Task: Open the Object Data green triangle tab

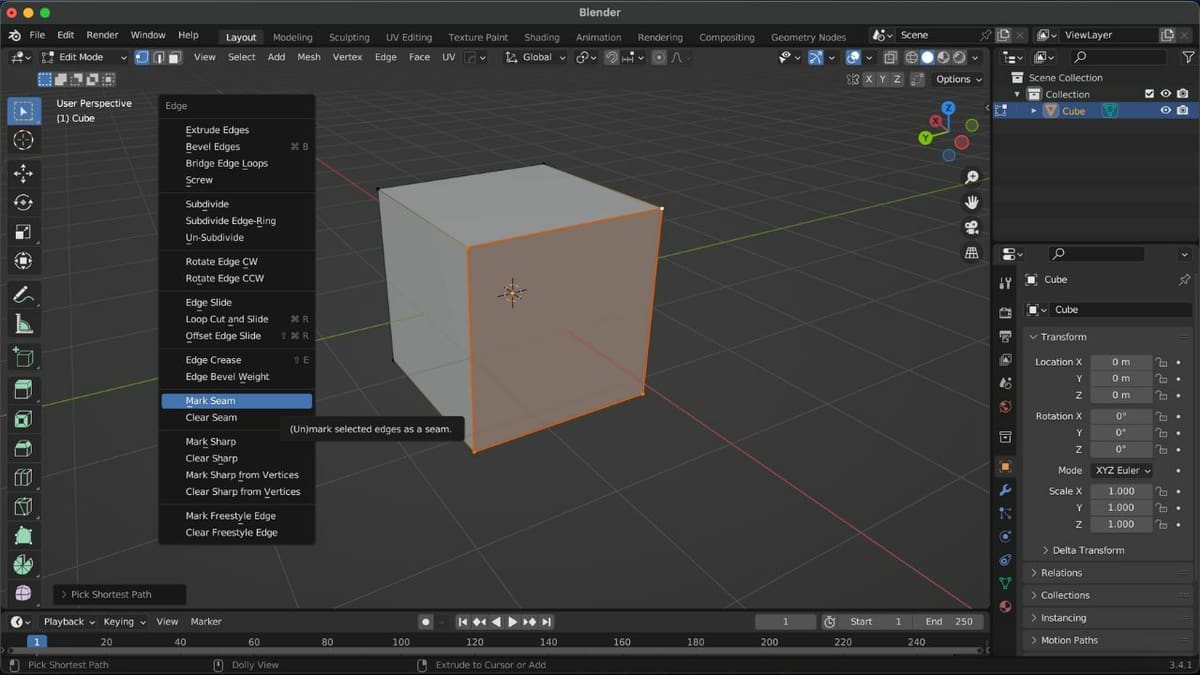Action: coord(1005,583)
